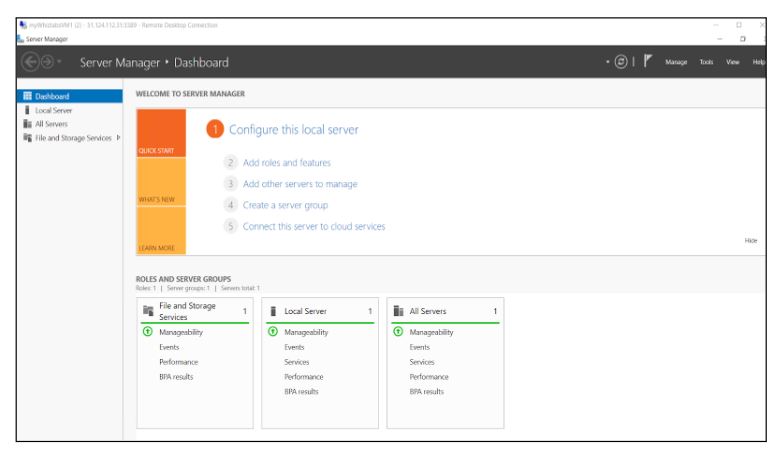Click Create a server group

click(x=285, y=205)
